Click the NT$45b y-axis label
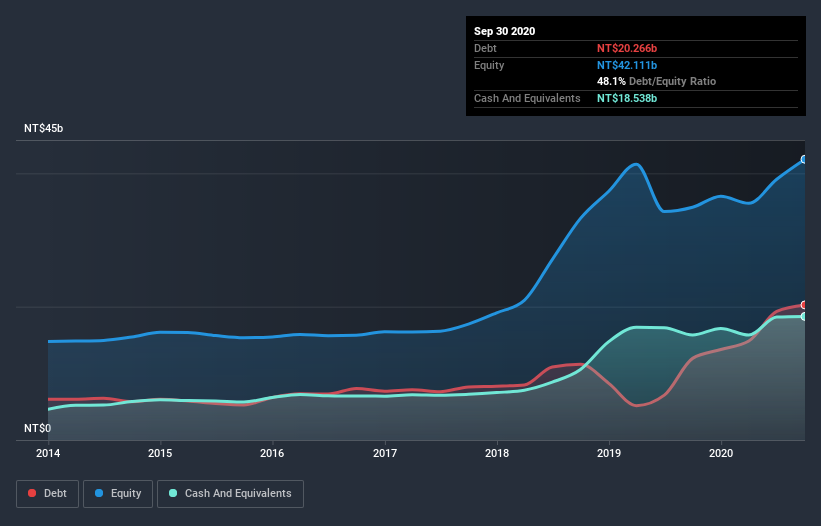 tap(43, 128)
